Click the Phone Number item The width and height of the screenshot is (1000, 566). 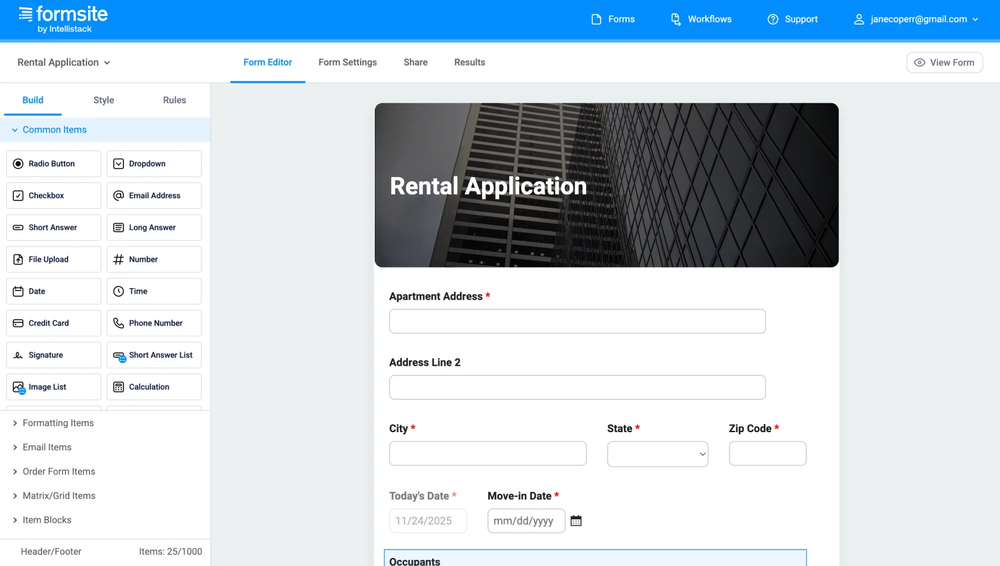[153, 323]
